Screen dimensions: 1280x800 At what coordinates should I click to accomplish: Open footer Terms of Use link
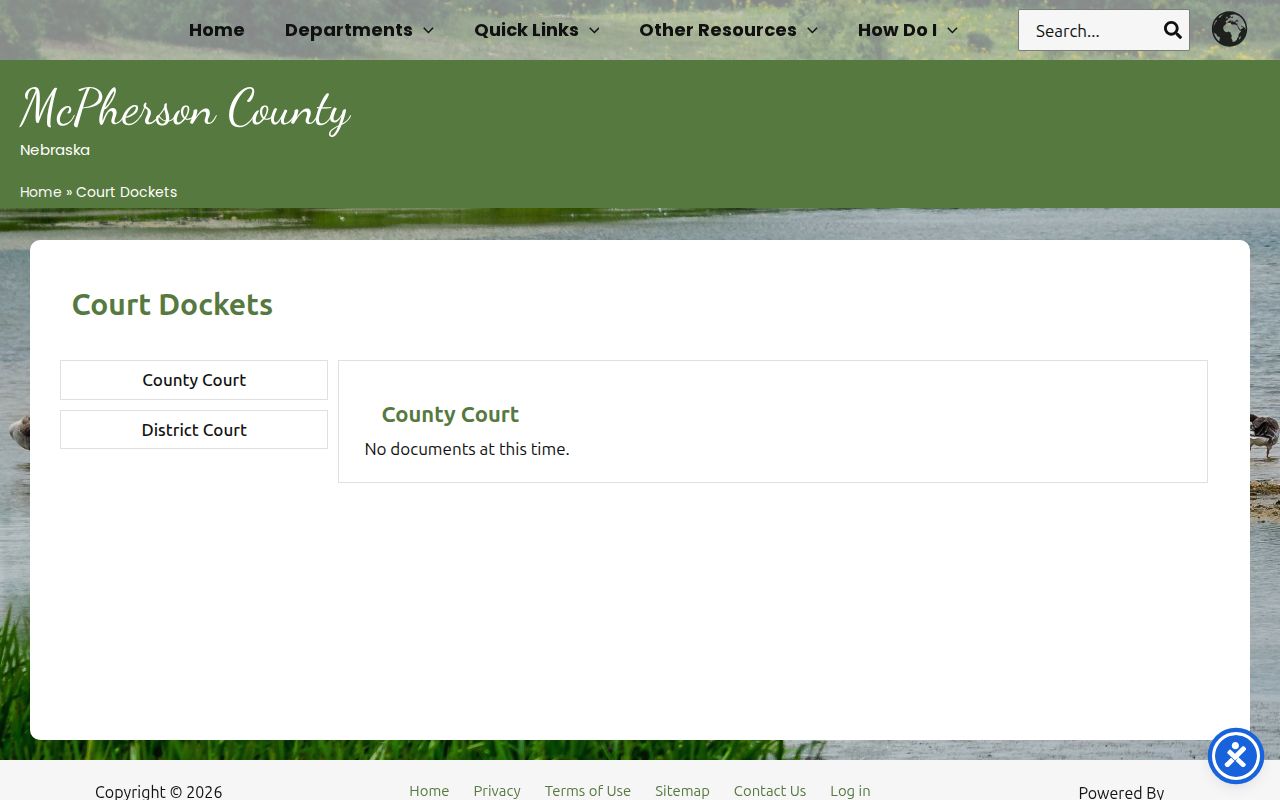[588, 790]
